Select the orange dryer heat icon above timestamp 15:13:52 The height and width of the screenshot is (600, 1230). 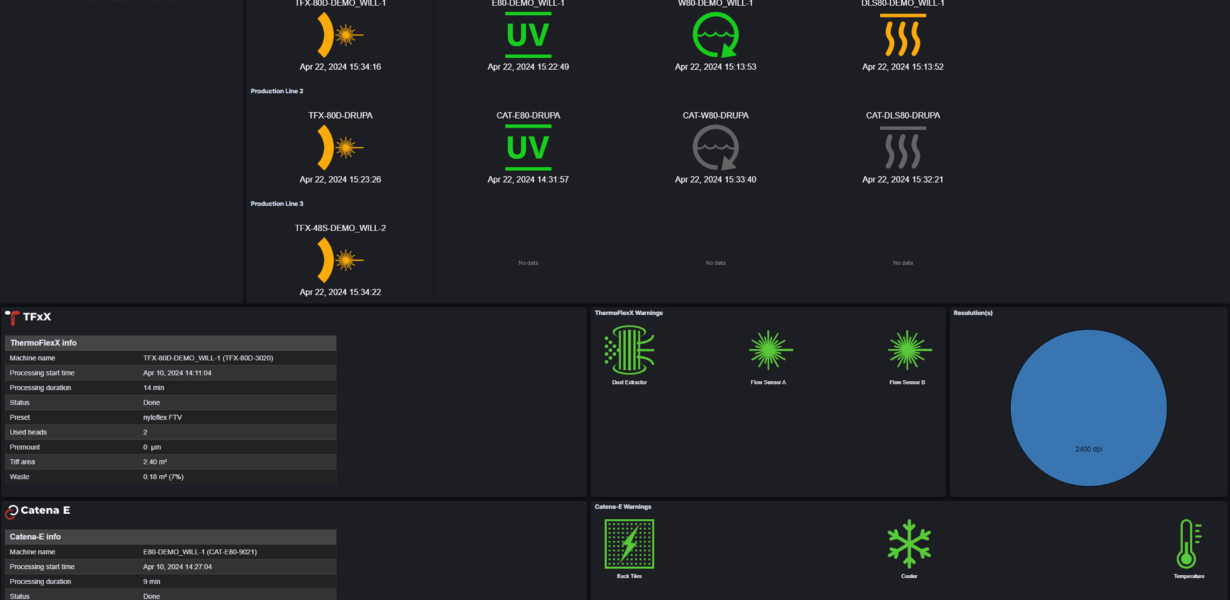tap(903, 36)
